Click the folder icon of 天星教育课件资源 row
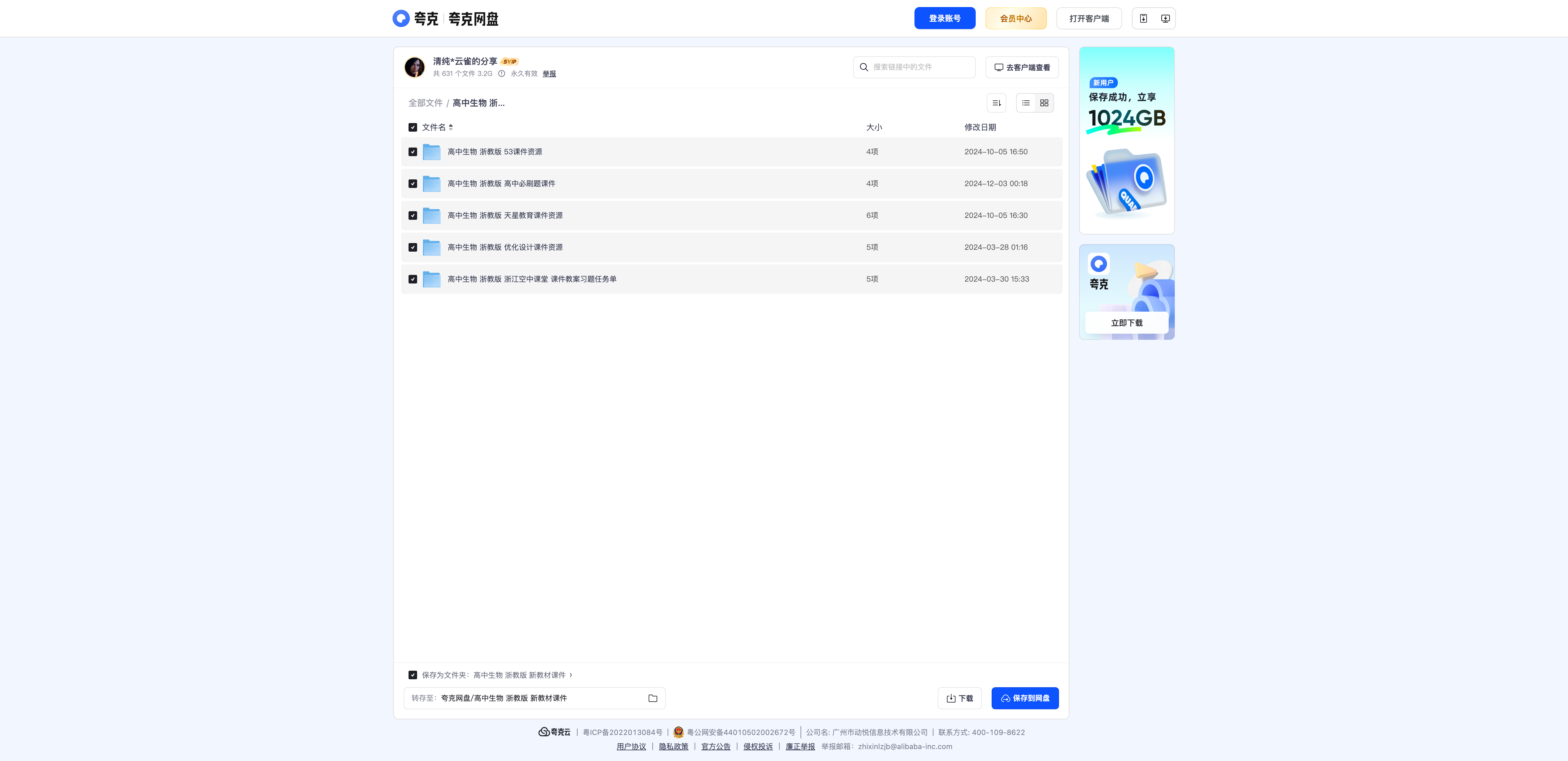The height and width of the screenshot is (761, 1568). click(432, 215)
